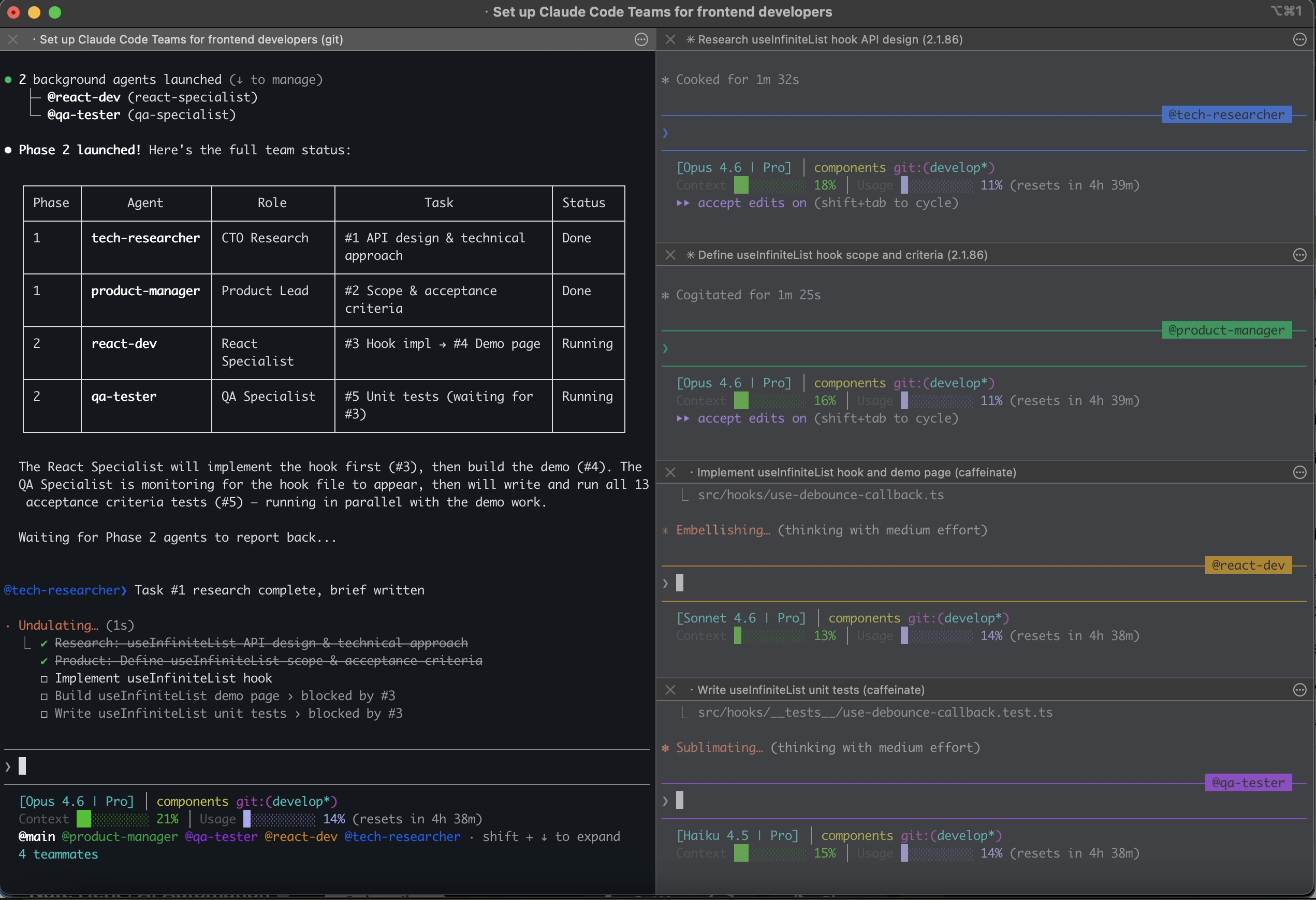Check the Write useInfiniteList unit tests box
The image size is (1316, 900).
[44, 714]
